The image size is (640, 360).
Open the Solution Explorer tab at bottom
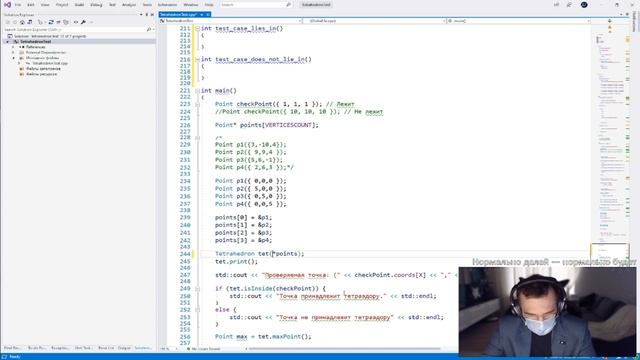(143, 348)
